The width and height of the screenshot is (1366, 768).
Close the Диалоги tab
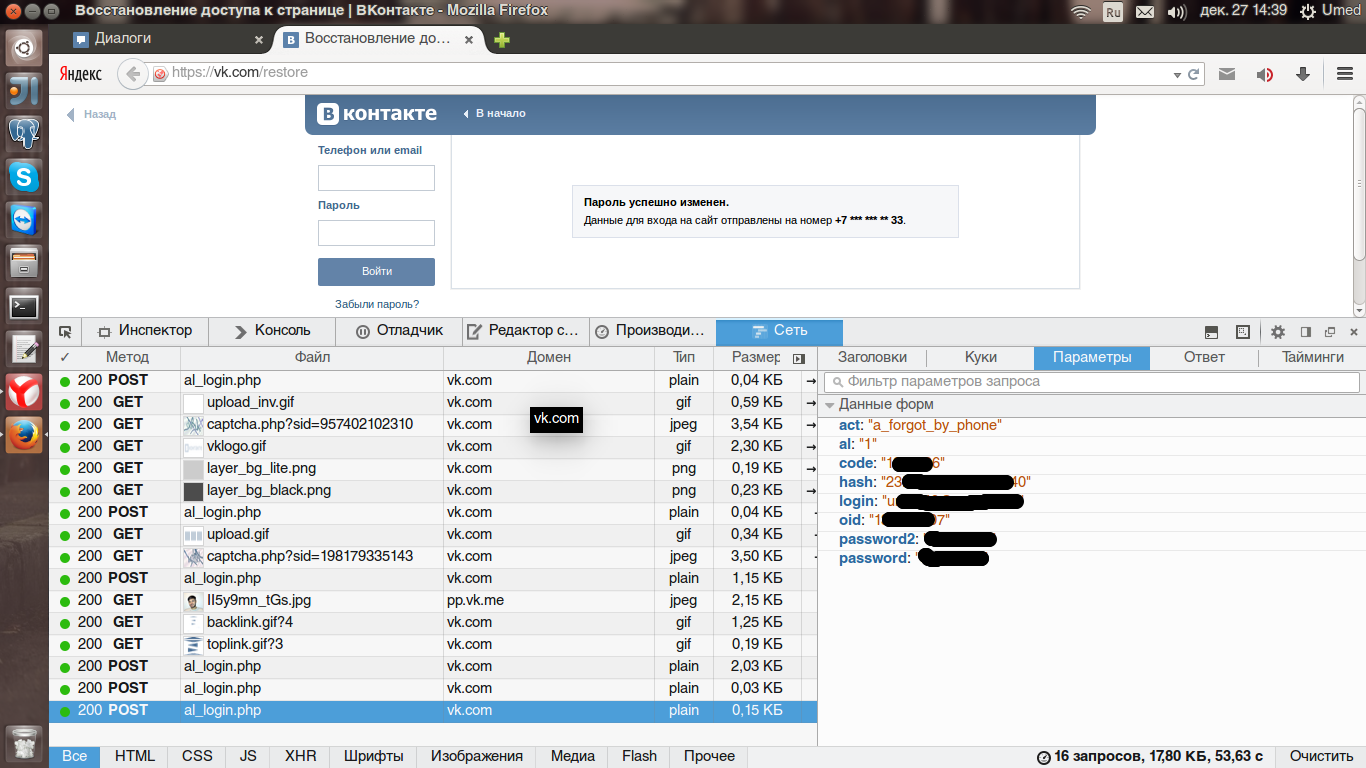(x=259, y=40)
